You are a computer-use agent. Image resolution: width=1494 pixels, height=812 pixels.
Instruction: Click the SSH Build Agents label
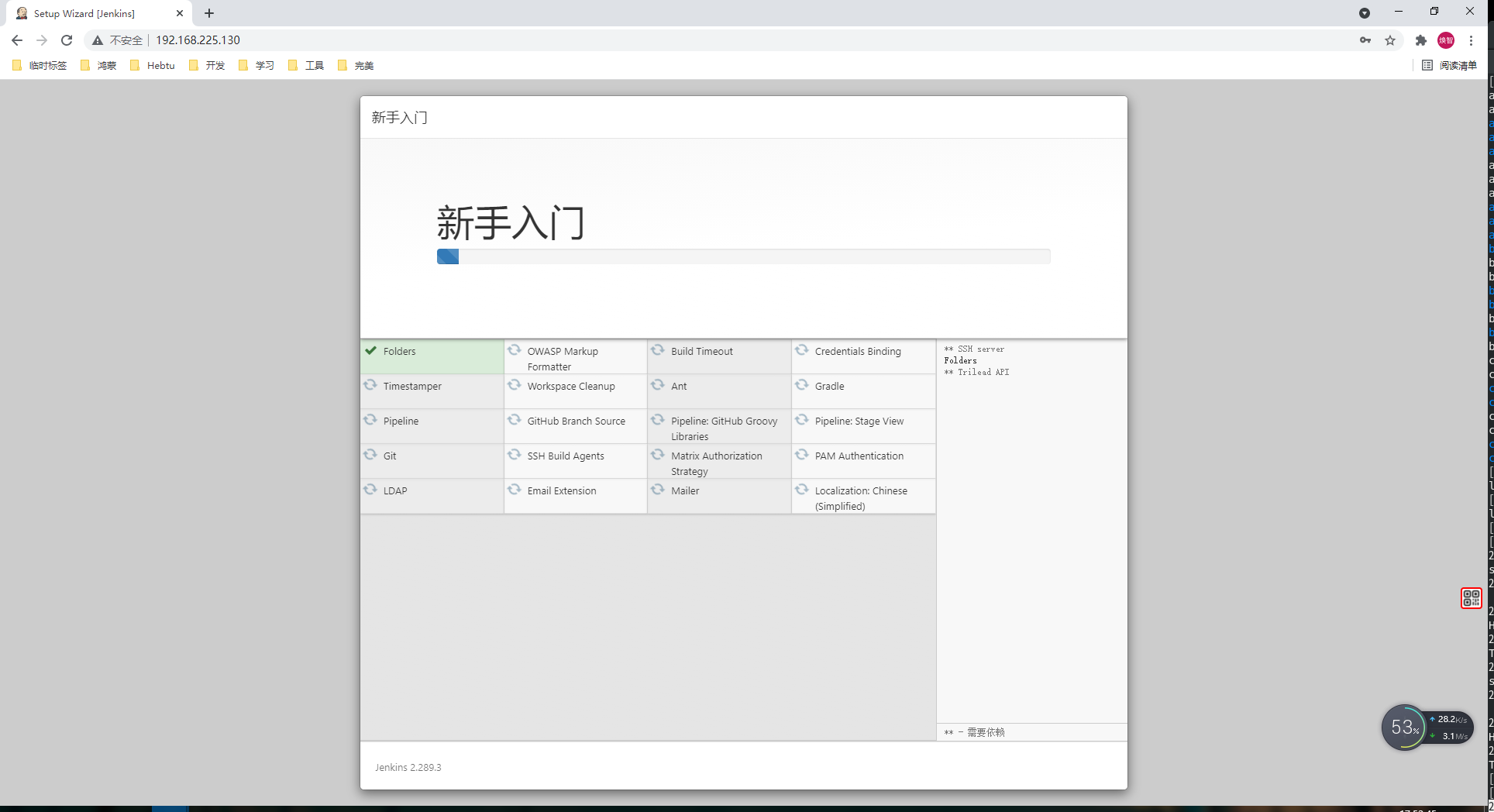(566, 456)
